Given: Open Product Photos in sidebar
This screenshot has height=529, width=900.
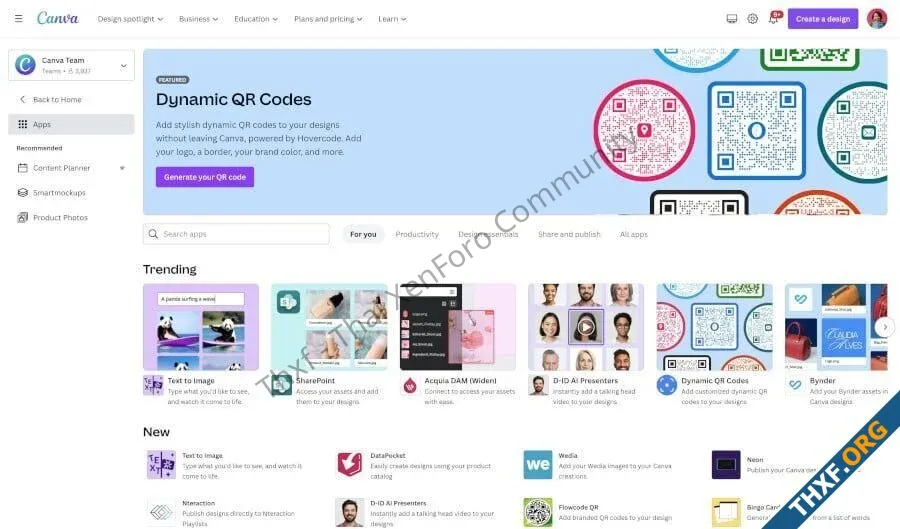Looking at the screenshot, I should [x=60, y=217].
